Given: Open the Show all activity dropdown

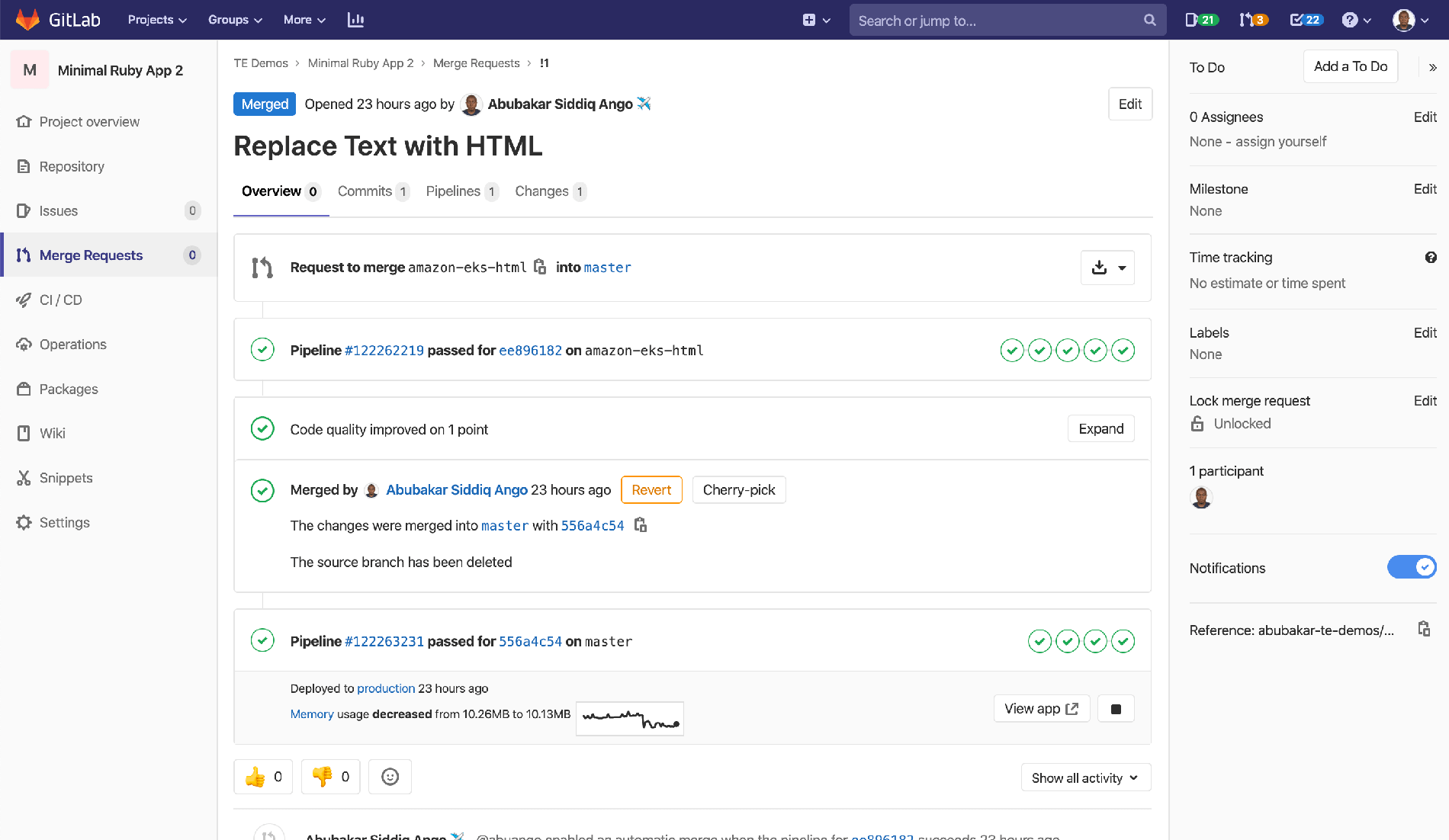Looking at the screenshot, I should pyautogui.click(x=1085, y=777).
